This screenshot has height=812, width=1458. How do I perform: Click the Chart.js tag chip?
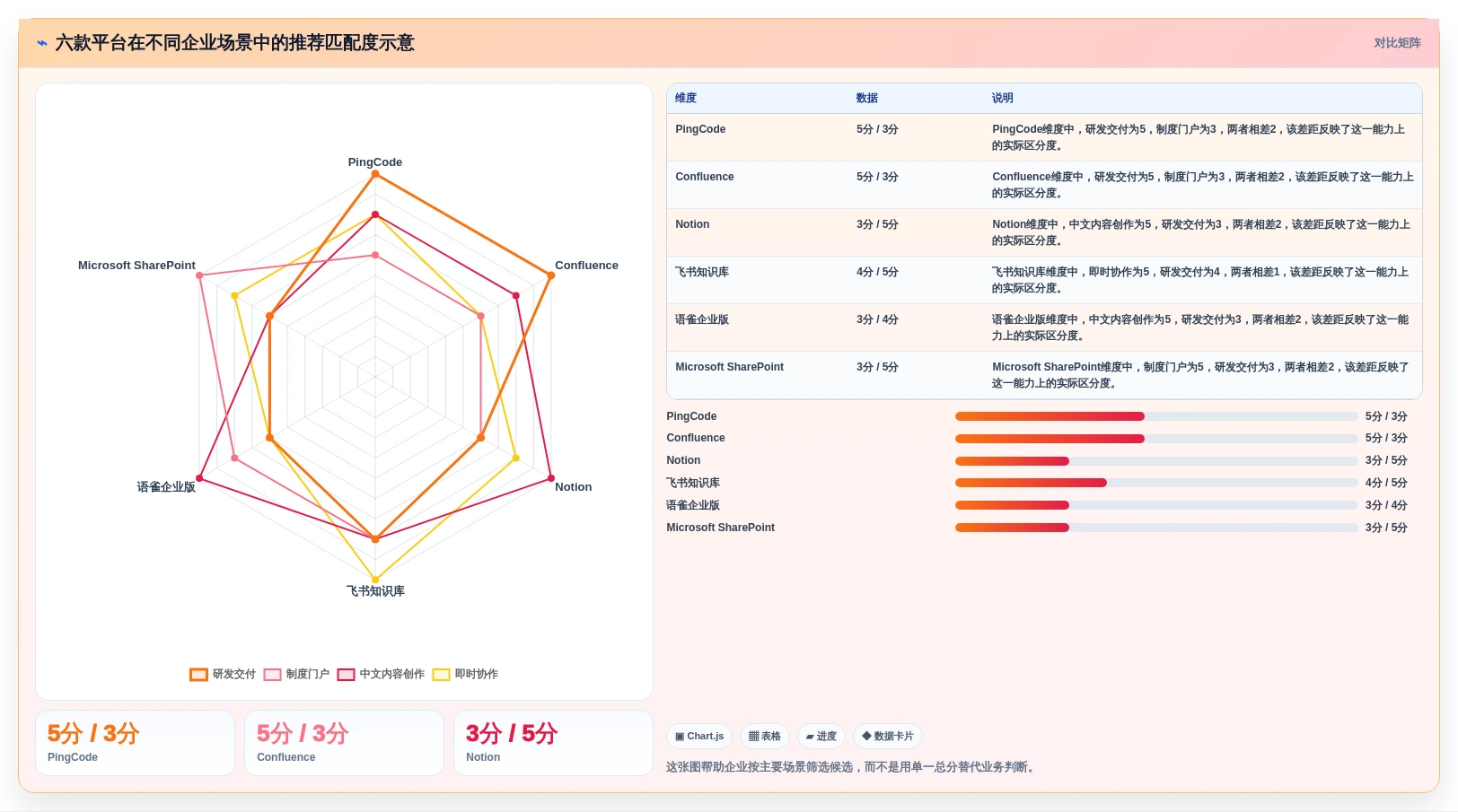(x=699, y=737)
